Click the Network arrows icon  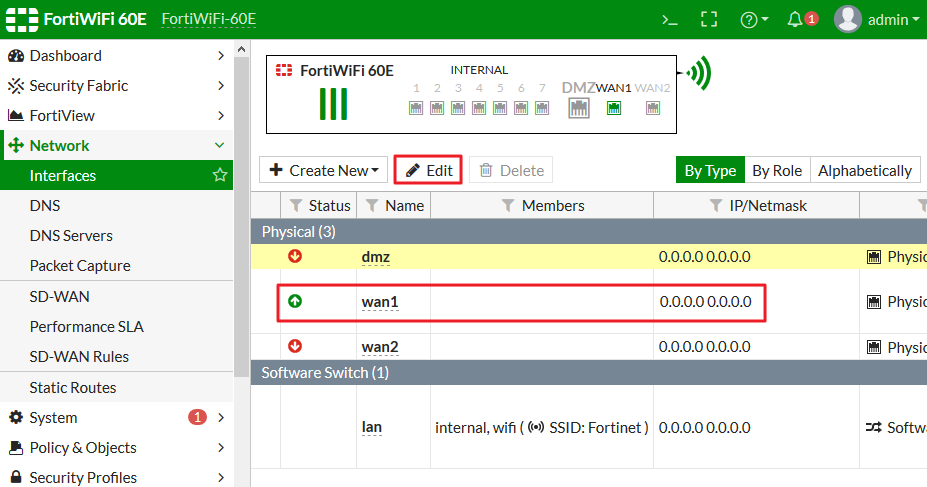pos(16,145)
